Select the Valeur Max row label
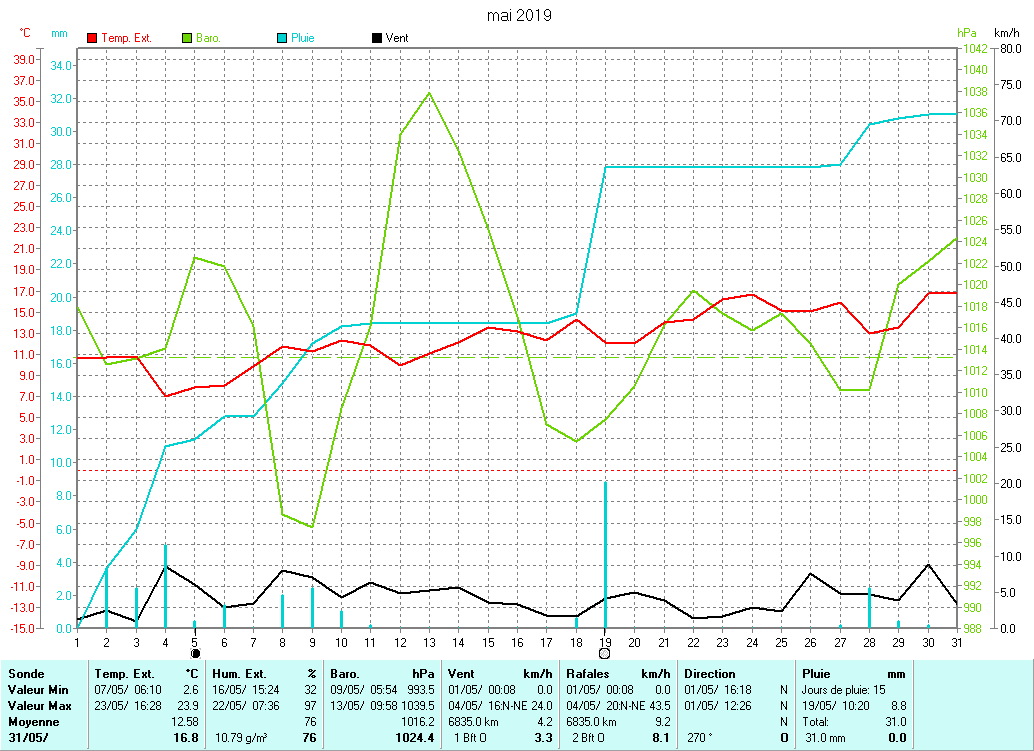 tap(40, 705)
